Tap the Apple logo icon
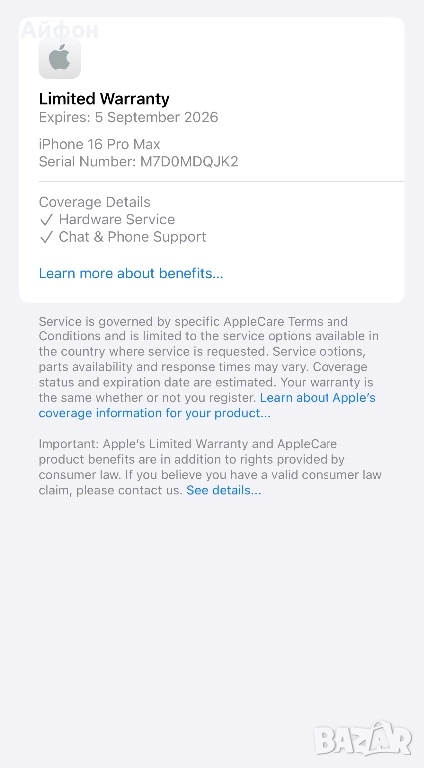Image resolution: width=424 pixels, height=768 pixels. 60,58
